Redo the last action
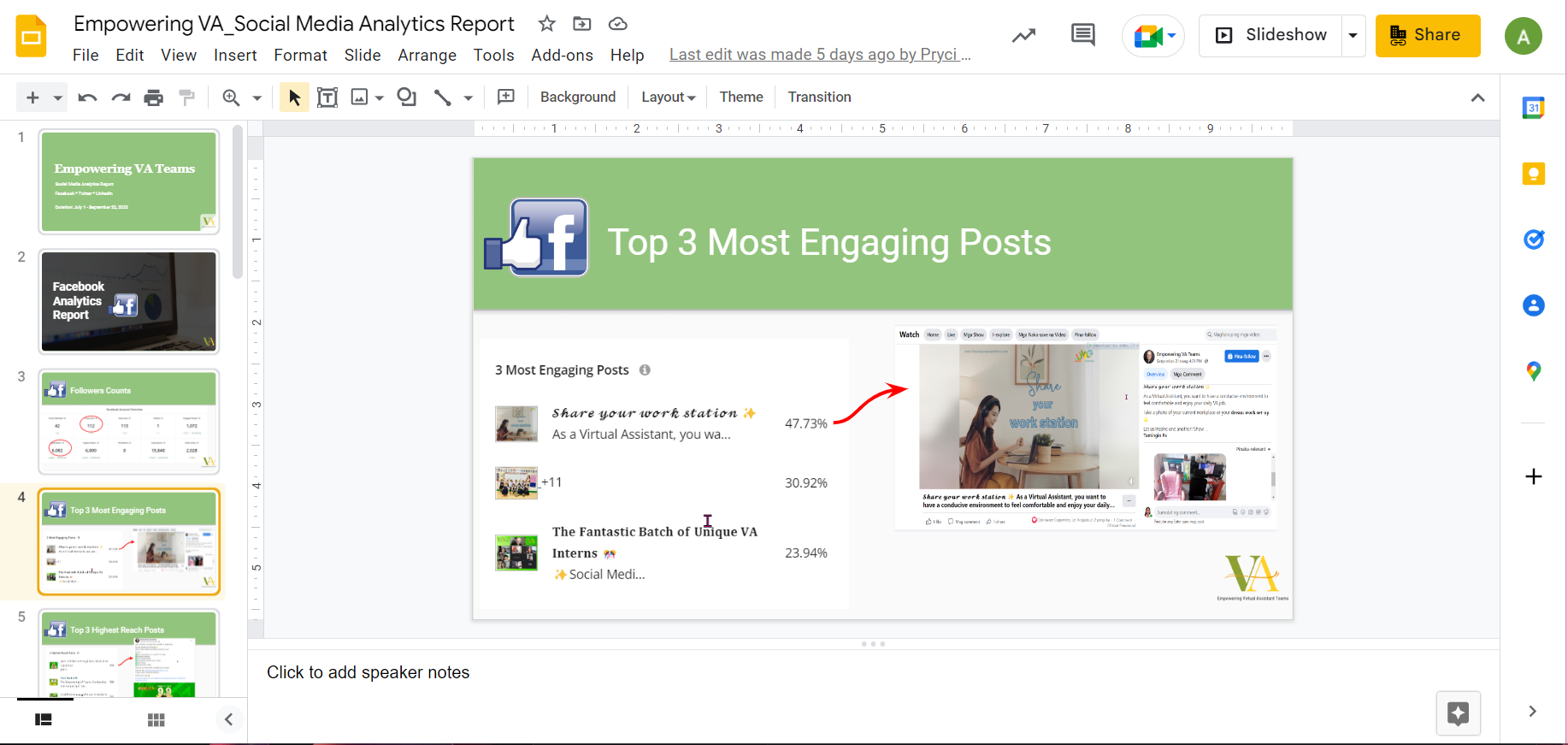The height and width of the screenshot is (745, 1568). click(121, 98)
